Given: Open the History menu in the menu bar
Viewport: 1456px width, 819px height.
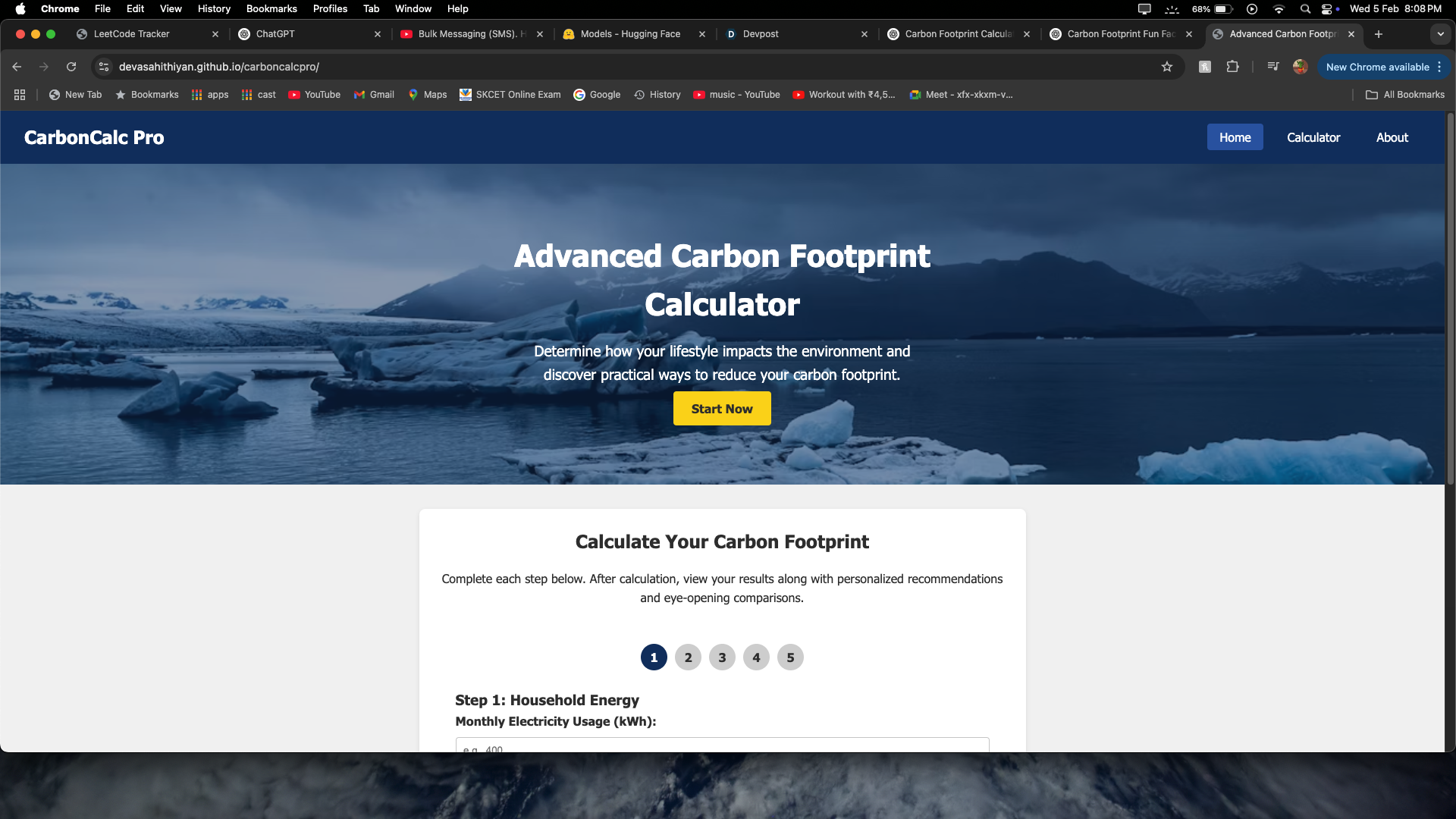Looking at the screenshot, I should 213,8.
